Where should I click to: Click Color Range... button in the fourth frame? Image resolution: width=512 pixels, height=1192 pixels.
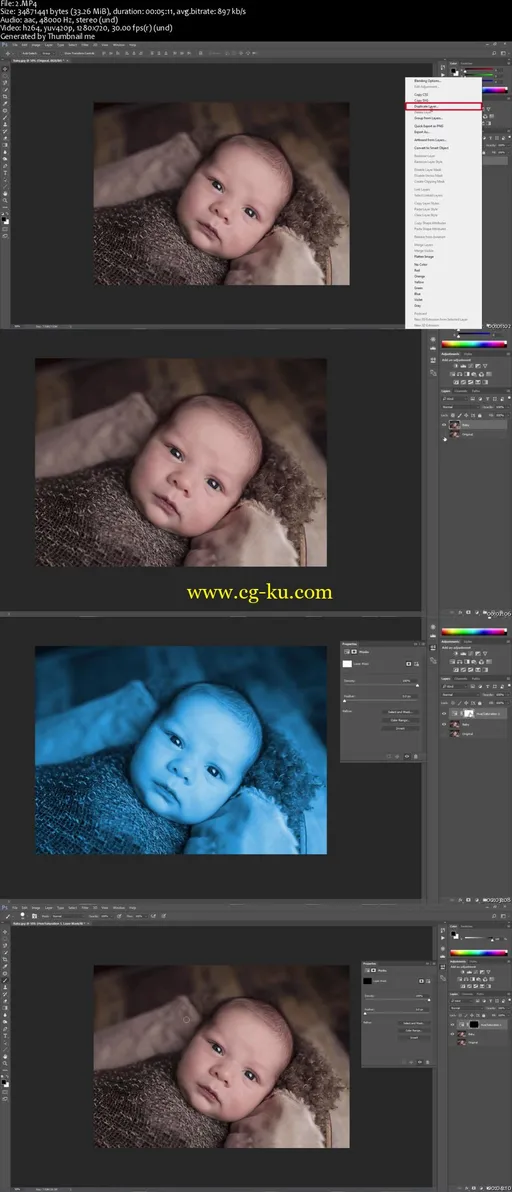[x=414, y=1030]
